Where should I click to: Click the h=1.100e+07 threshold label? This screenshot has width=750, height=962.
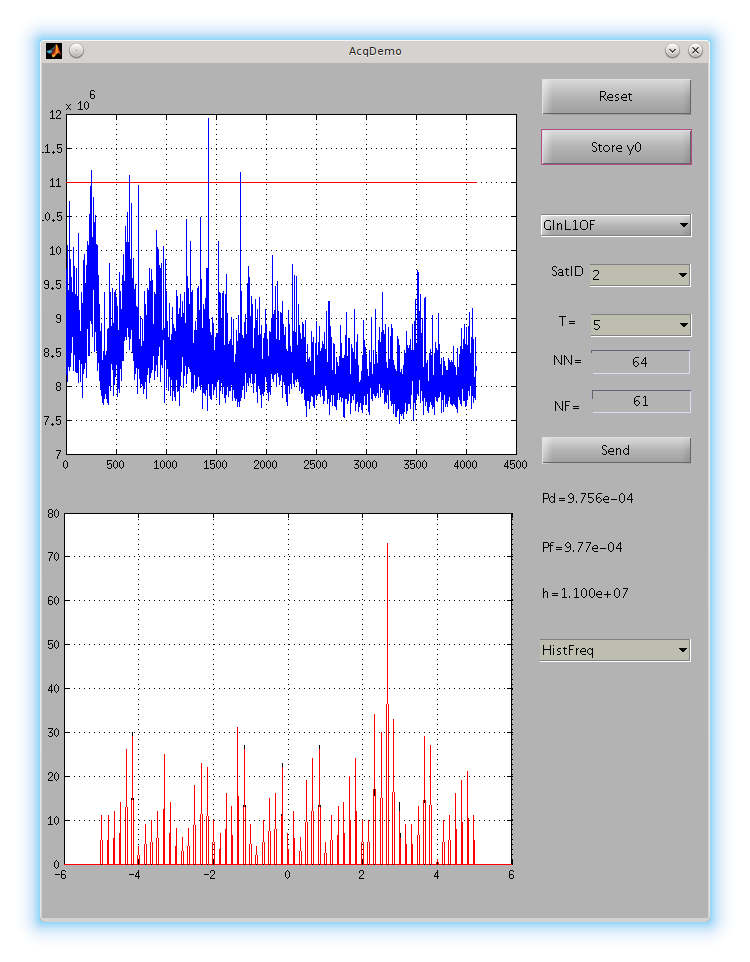585,593
